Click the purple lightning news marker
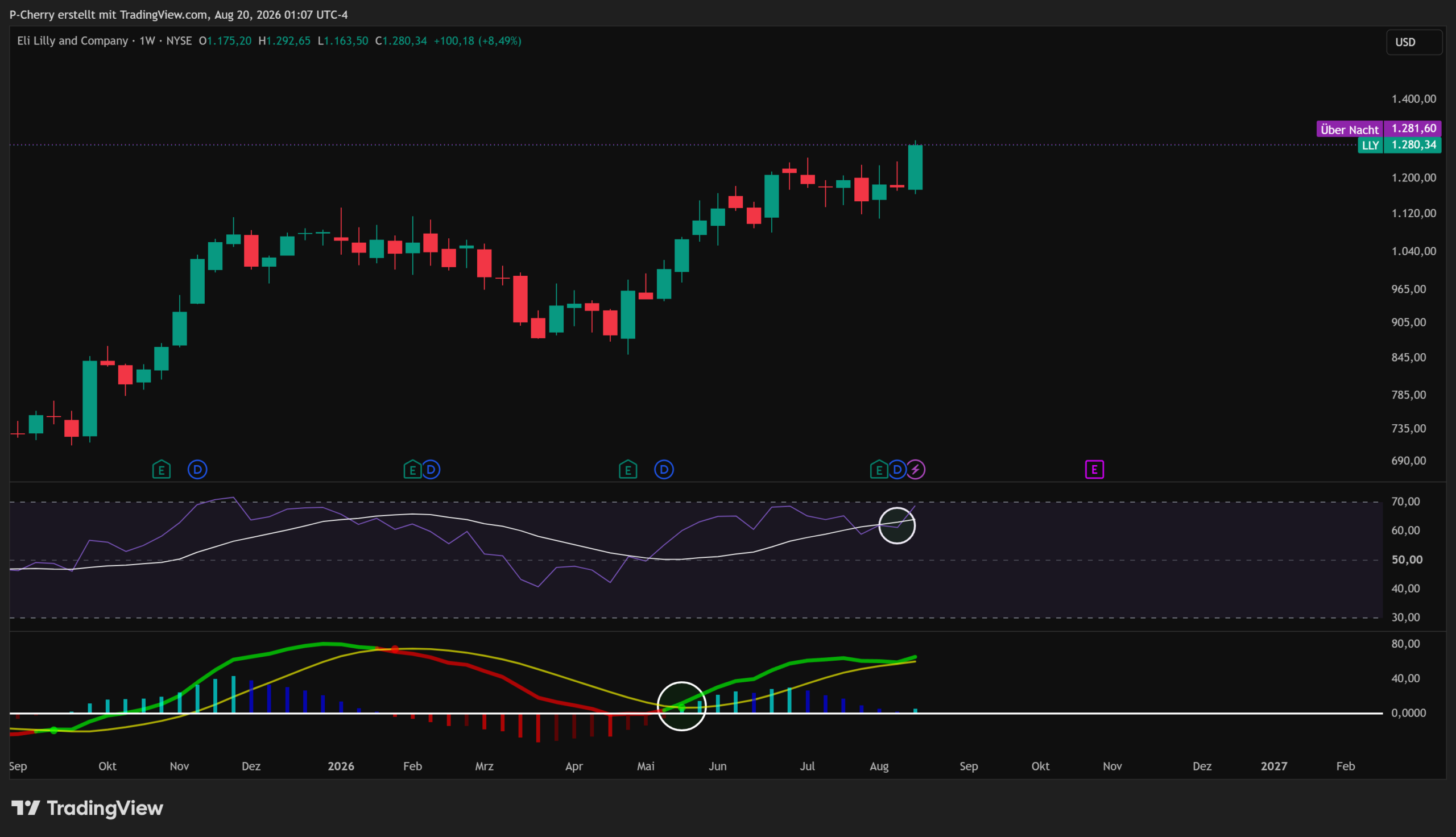This screenshot has width=1456, height=837. (916, 470)
